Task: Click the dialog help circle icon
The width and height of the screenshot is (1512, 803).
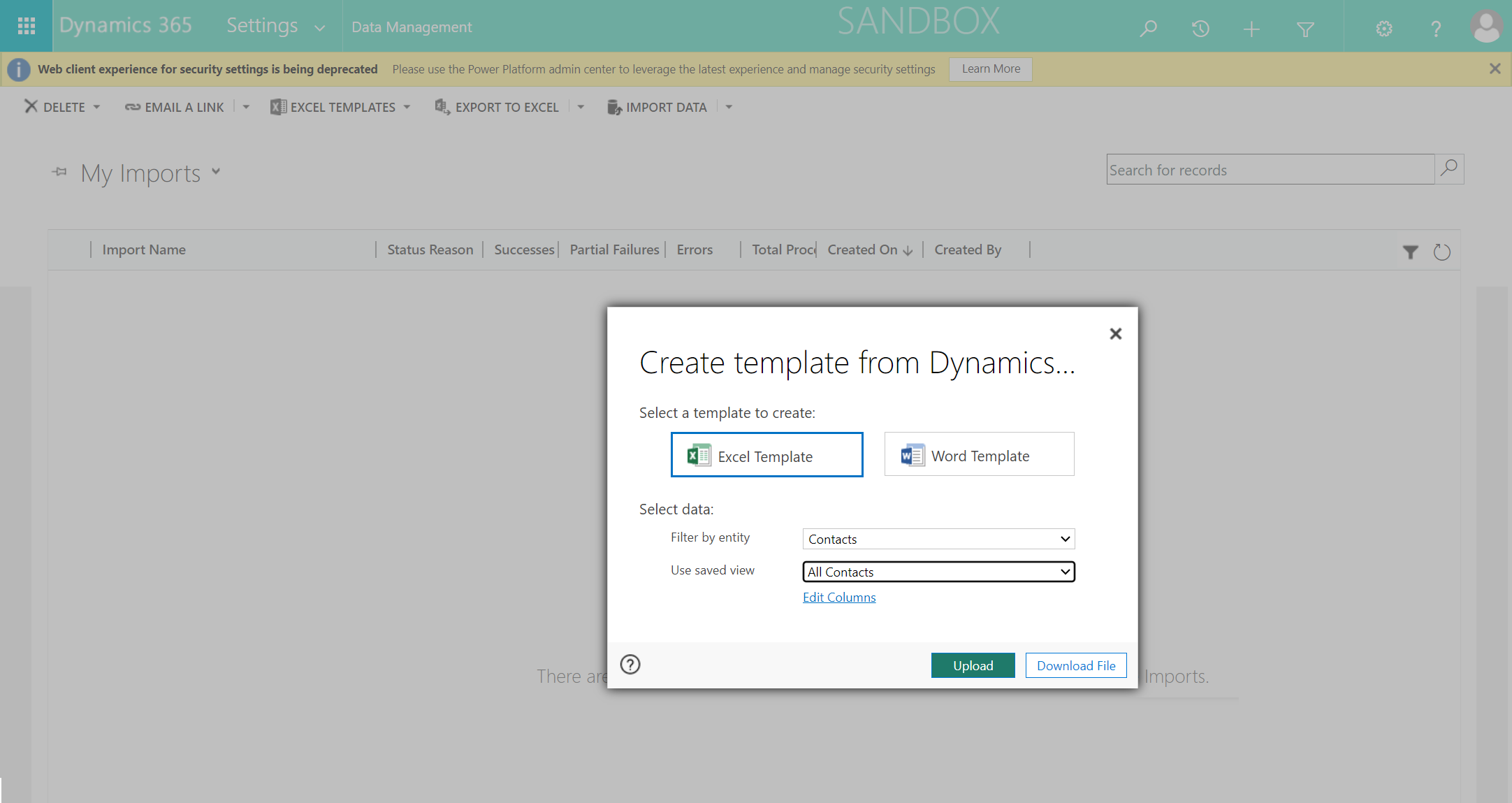Action: 630,664
